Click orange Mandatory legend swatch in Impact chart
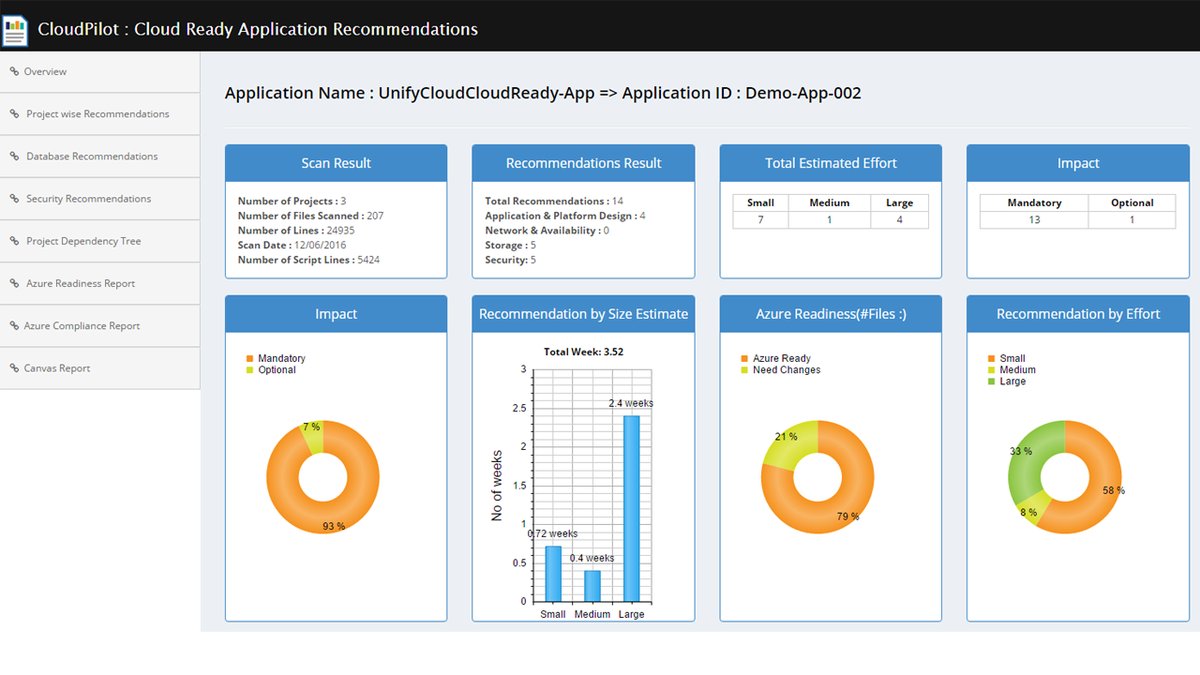Image resolution: width=1200 pixels, height=675 pixels. 250,358
